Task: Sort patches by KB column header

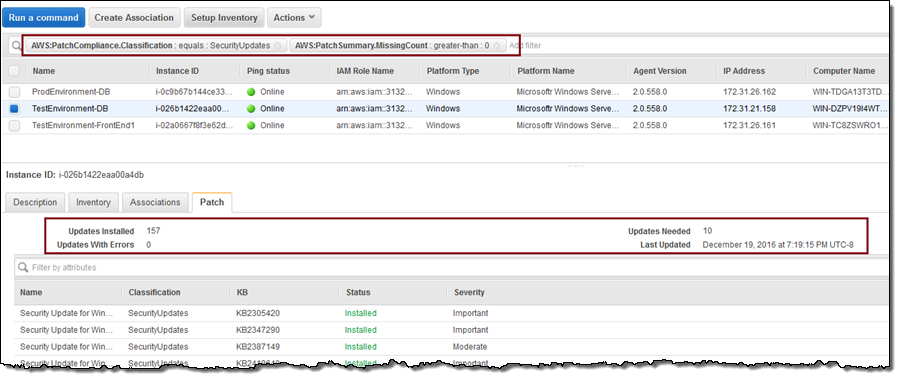Action: pos(242,292)
